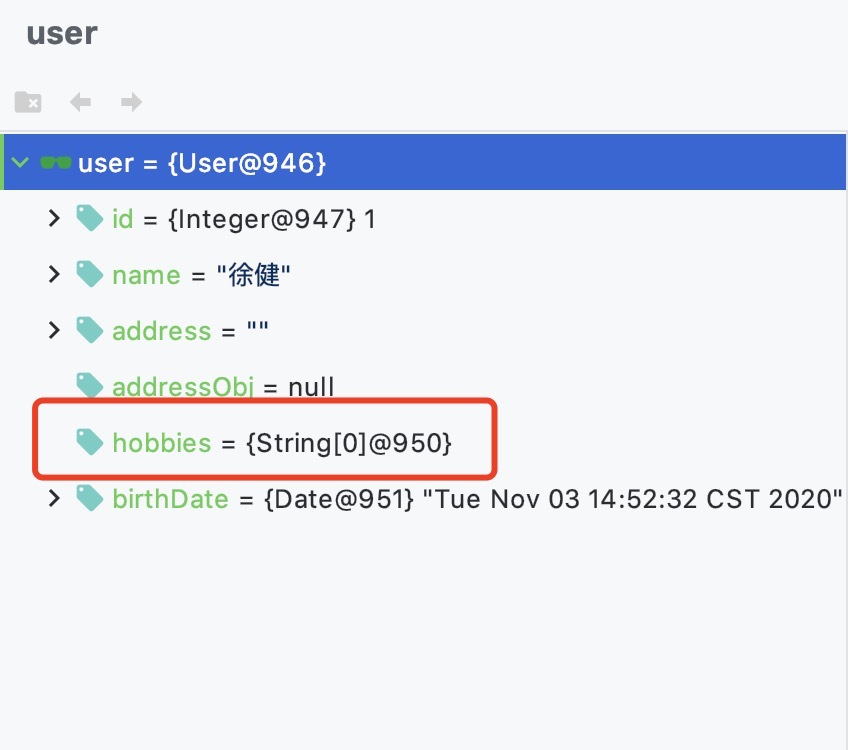Viewport: 848px width, 750px height.
Task: Click the tag icon beside address variable
Action: 89,331
